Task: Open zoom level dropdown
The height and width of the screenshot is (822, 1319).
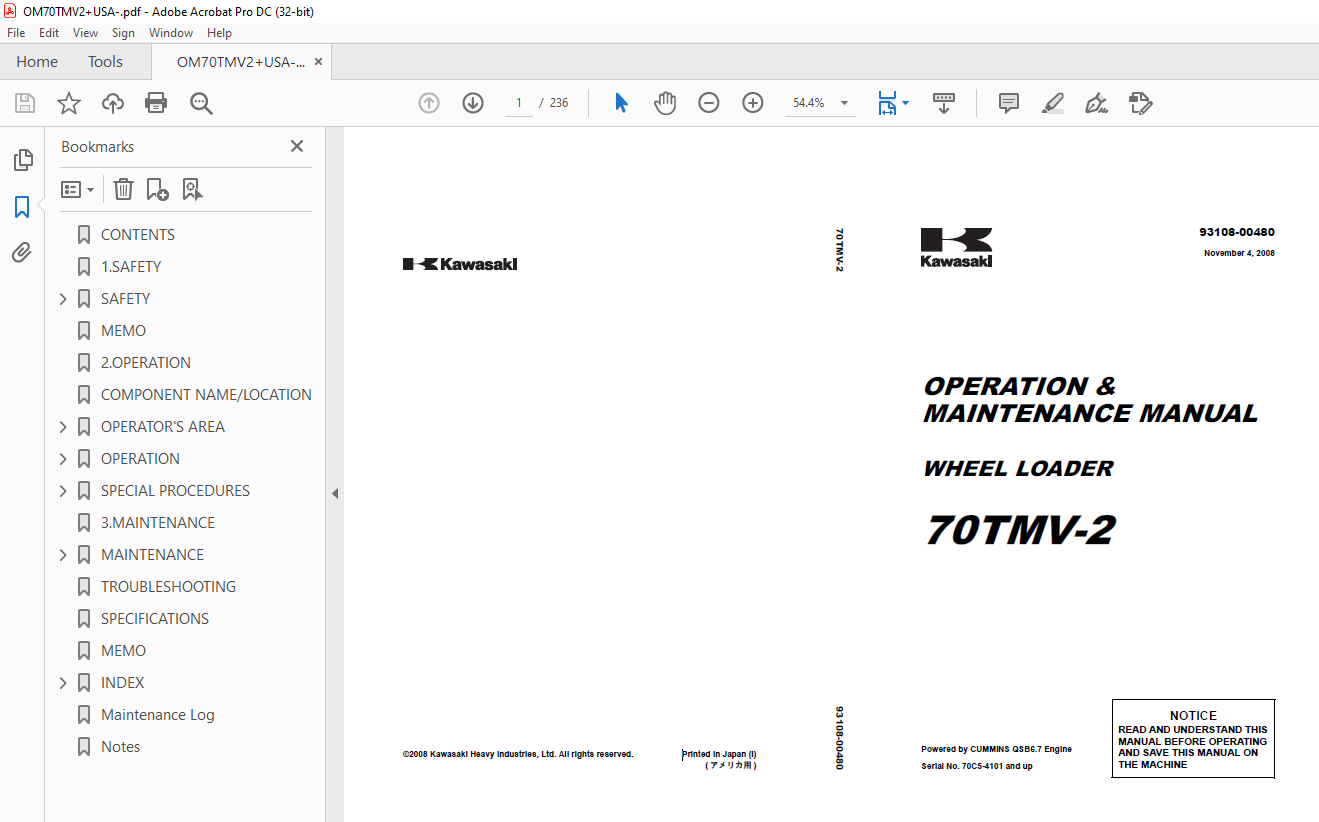Action: point(844,103)
